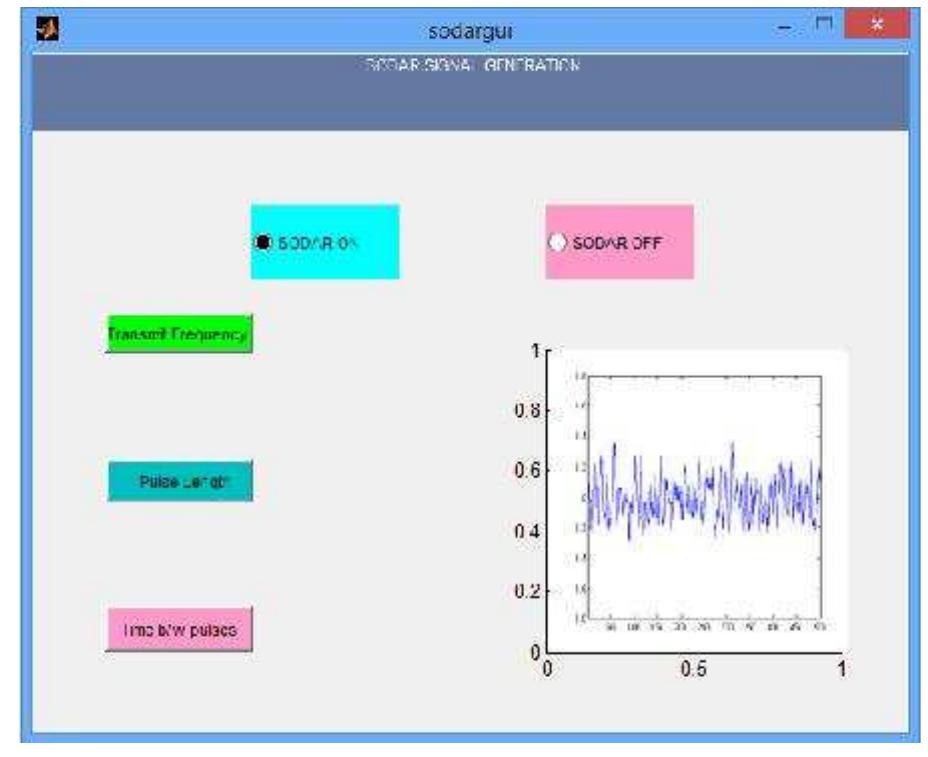
Task: Click the MATLAB icon in the title bar
Action: point(47,28)
